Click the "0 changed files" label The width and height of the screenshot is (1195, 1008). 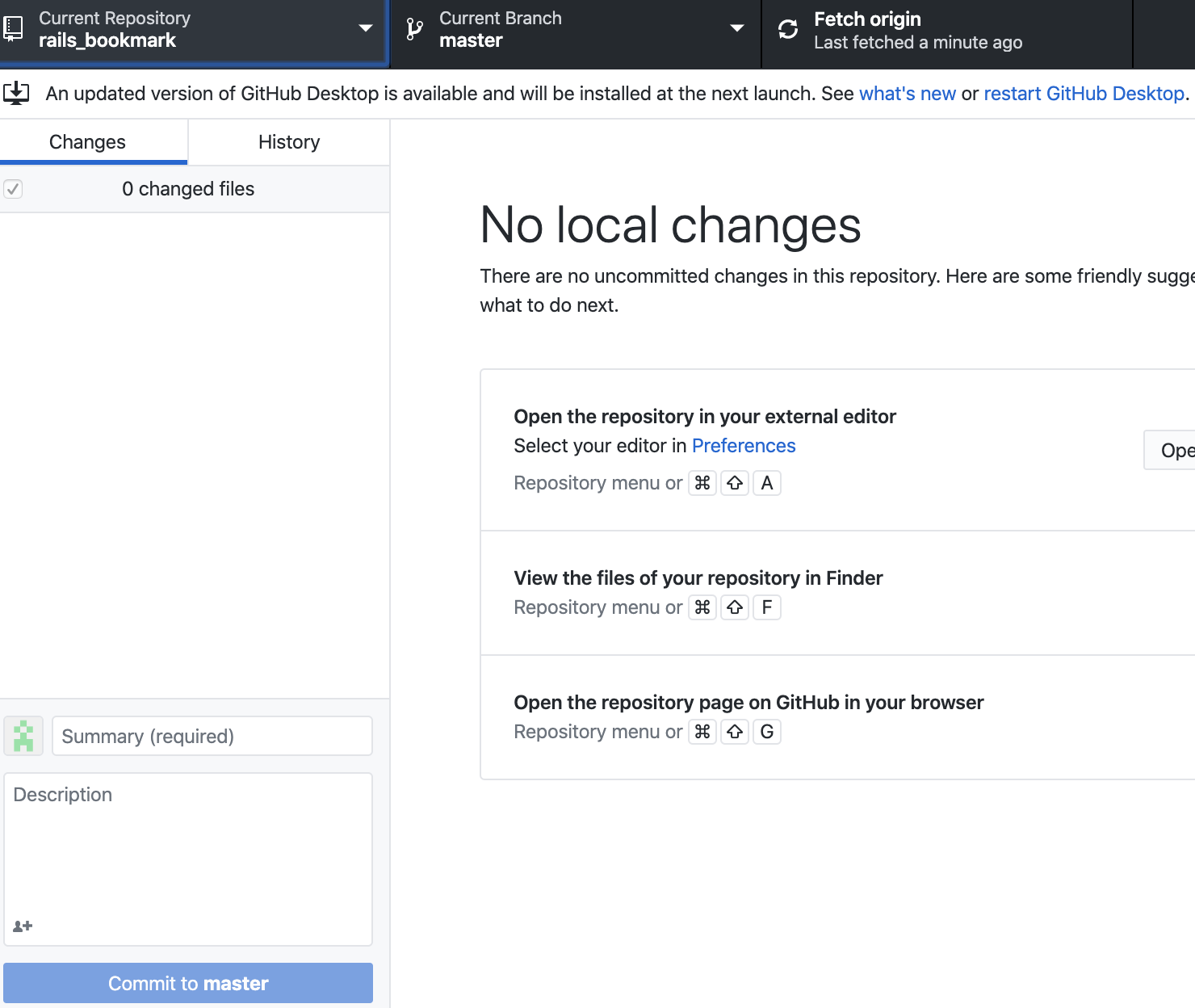(188, 189)
